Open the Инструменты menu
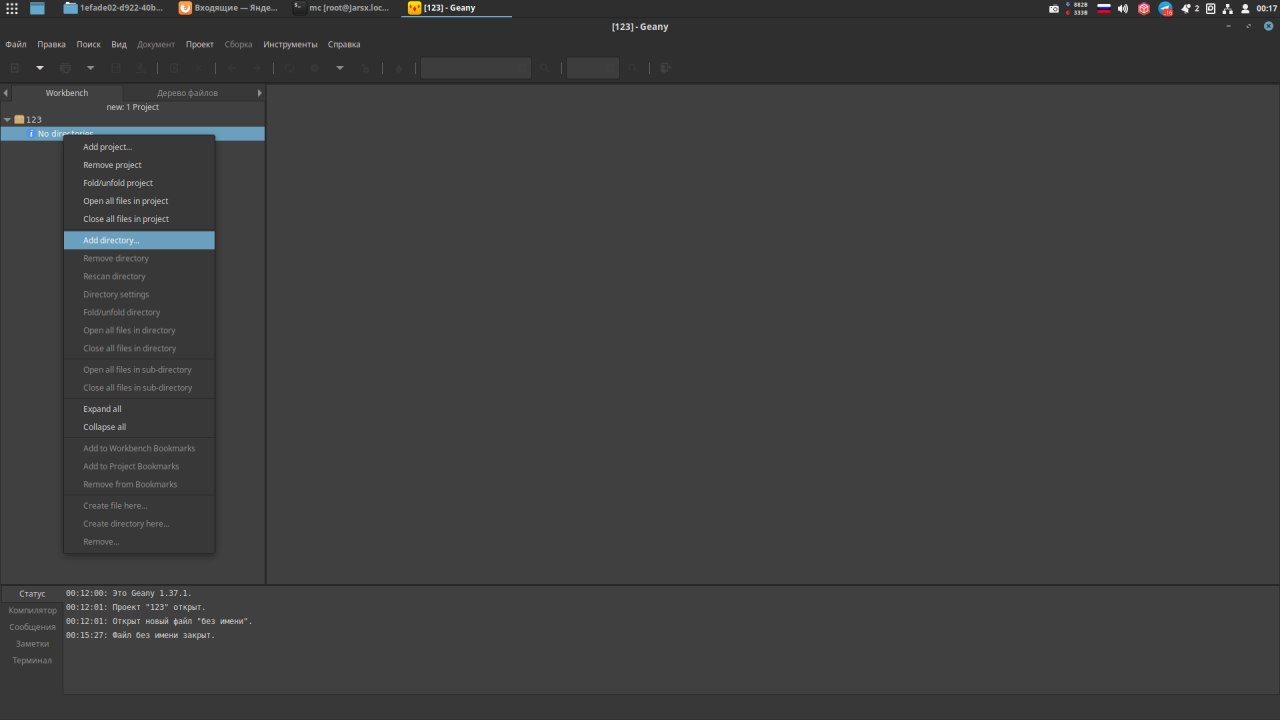1280x720 pixels. pos(290,44)
